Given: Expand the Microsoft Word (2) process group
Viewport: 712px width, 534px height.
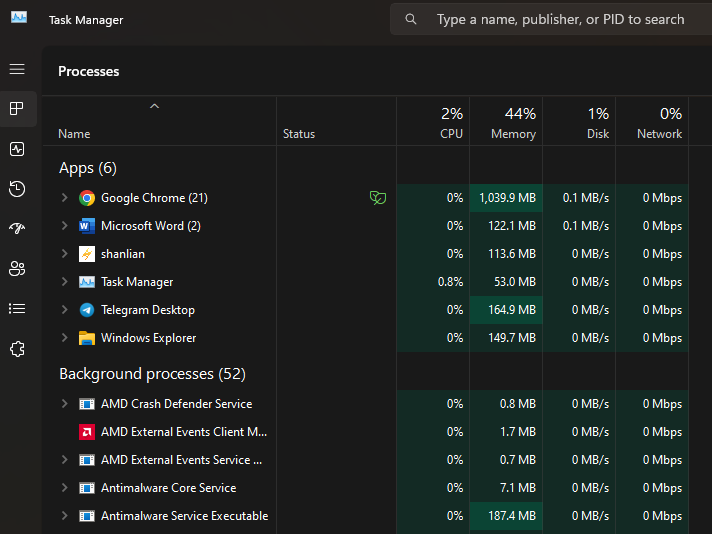Looking at the screenshot, I should point(64,226).
